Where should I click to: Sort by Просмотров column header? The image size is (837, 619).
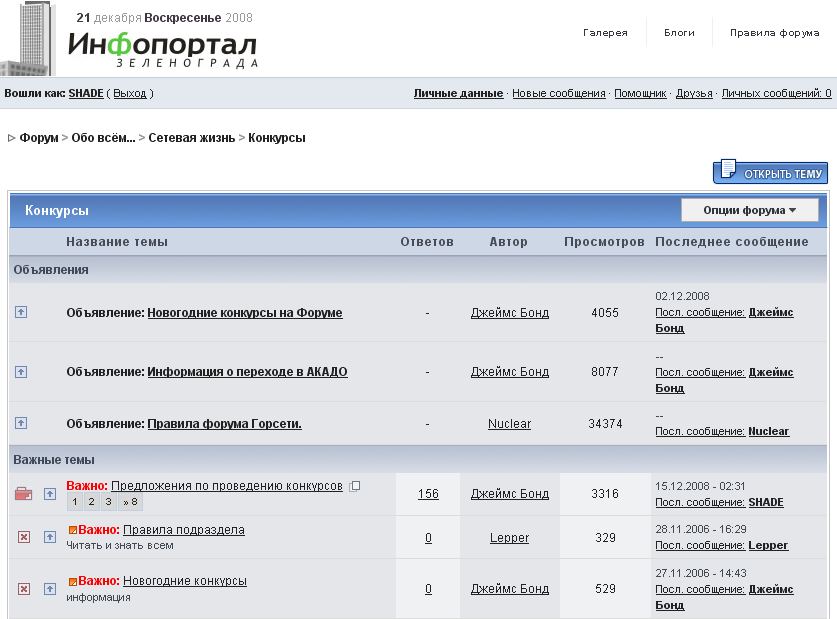pos(604,242)
